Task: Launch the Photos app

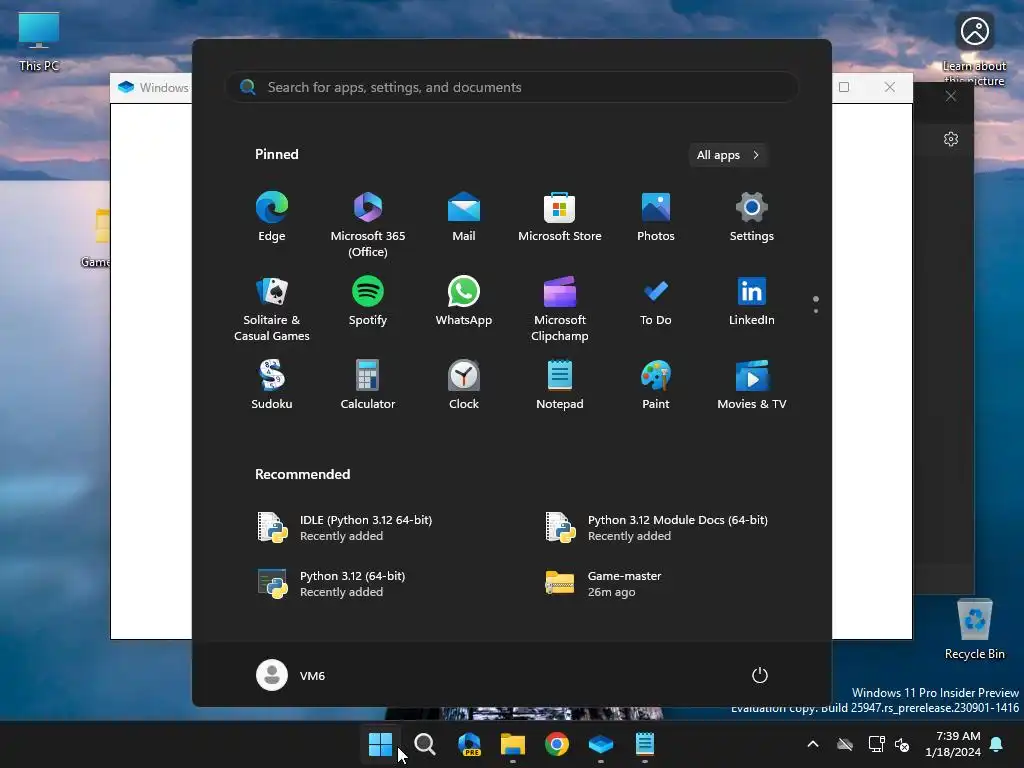Action: pos(656,217)
